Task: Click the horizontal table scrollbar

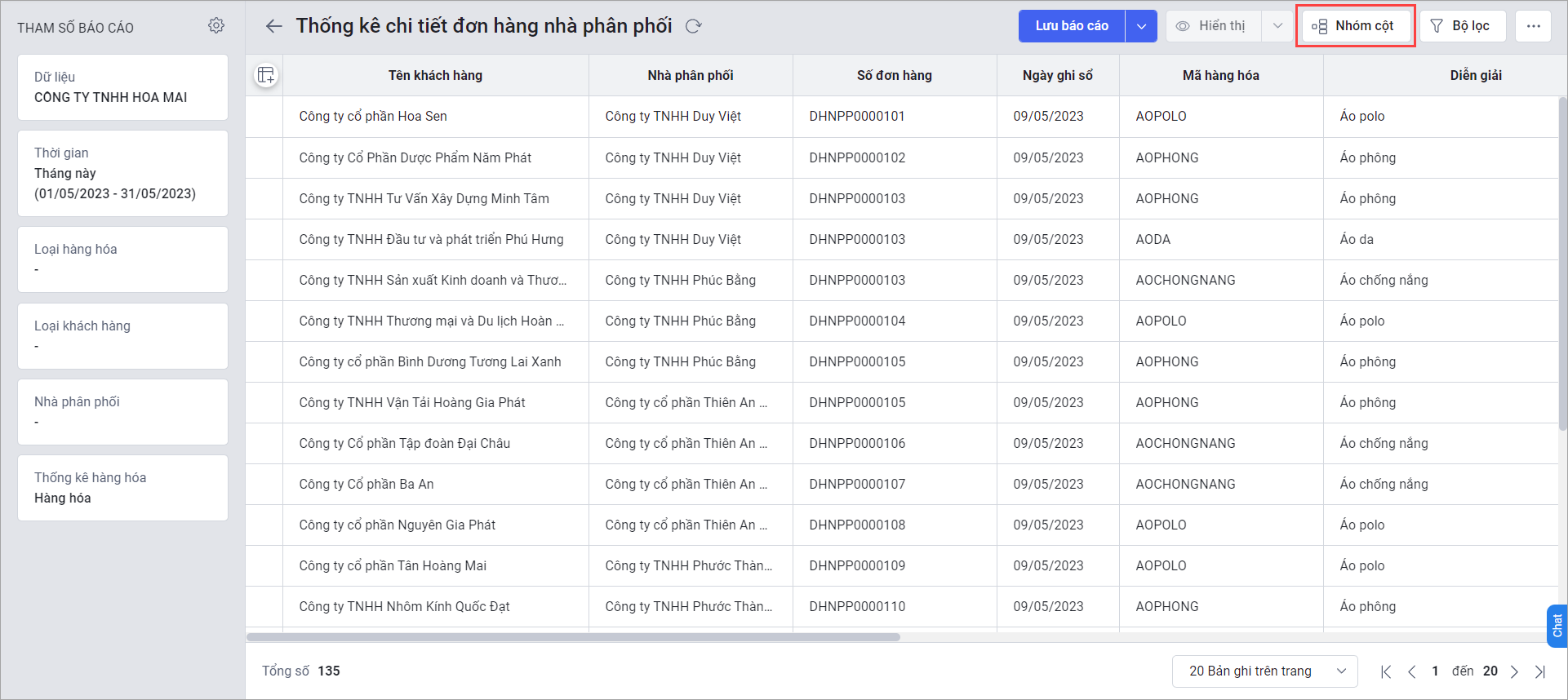Action: click(x=573, y=637)
